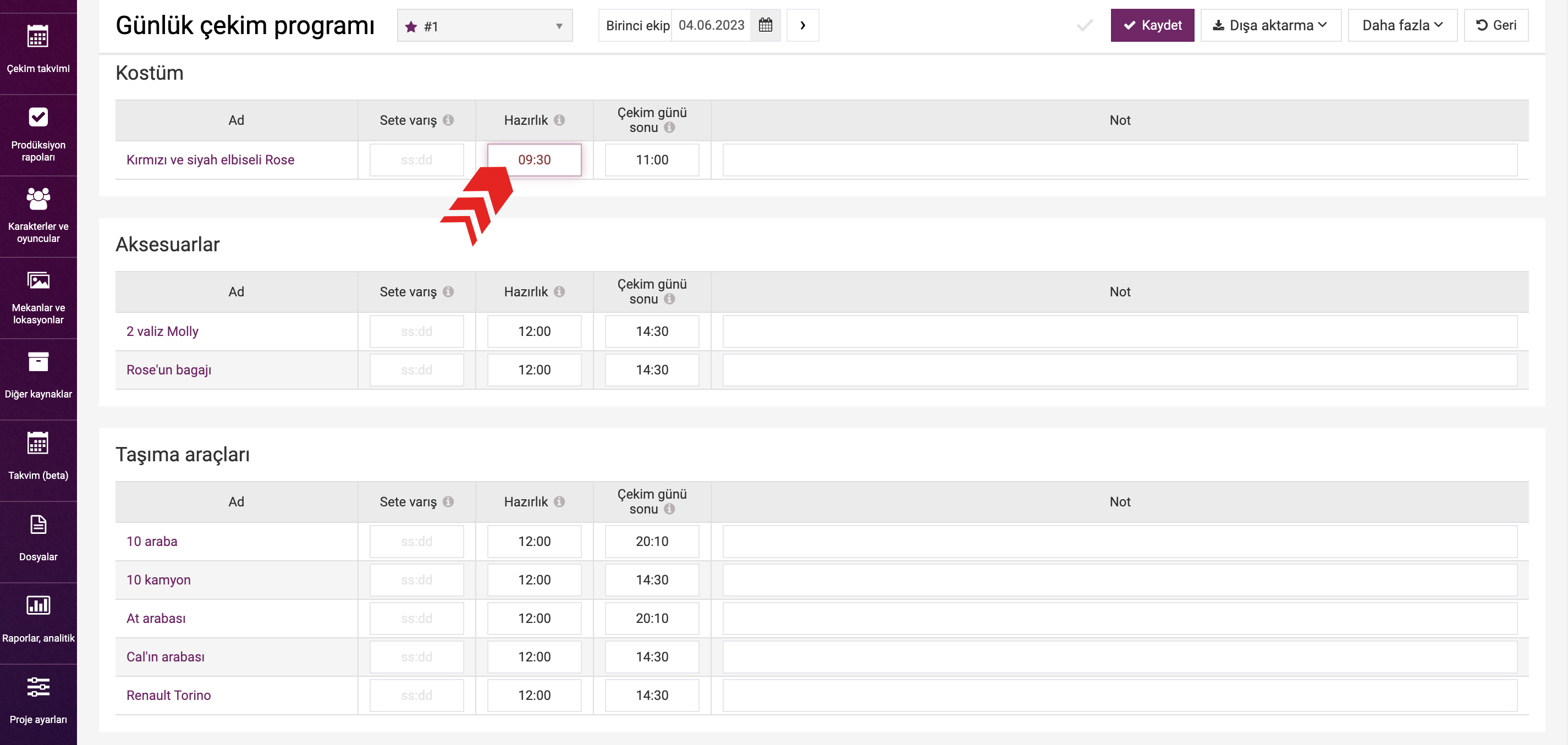
Task: Click the Not field for 10 araba
Action: (x=1120, y=542)
